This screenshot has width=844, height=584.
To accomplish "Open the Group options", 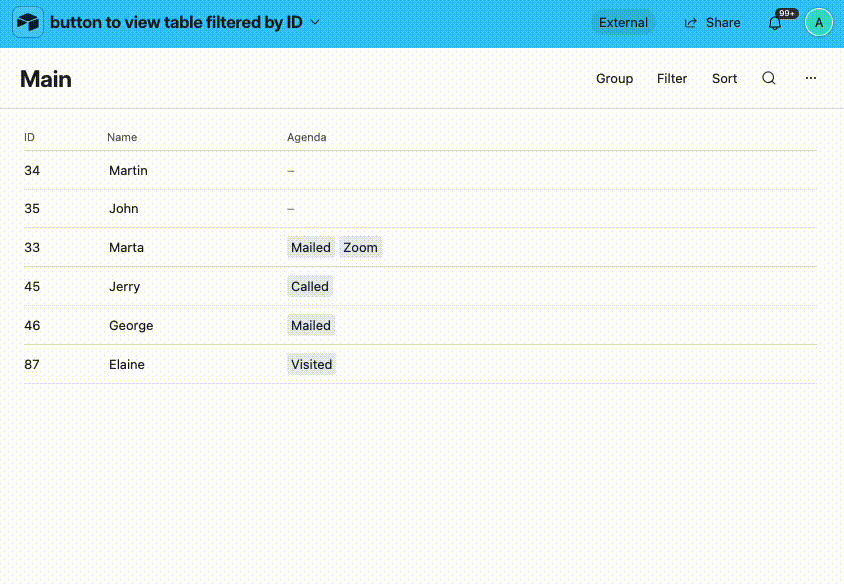I will (x=614, y=79).
